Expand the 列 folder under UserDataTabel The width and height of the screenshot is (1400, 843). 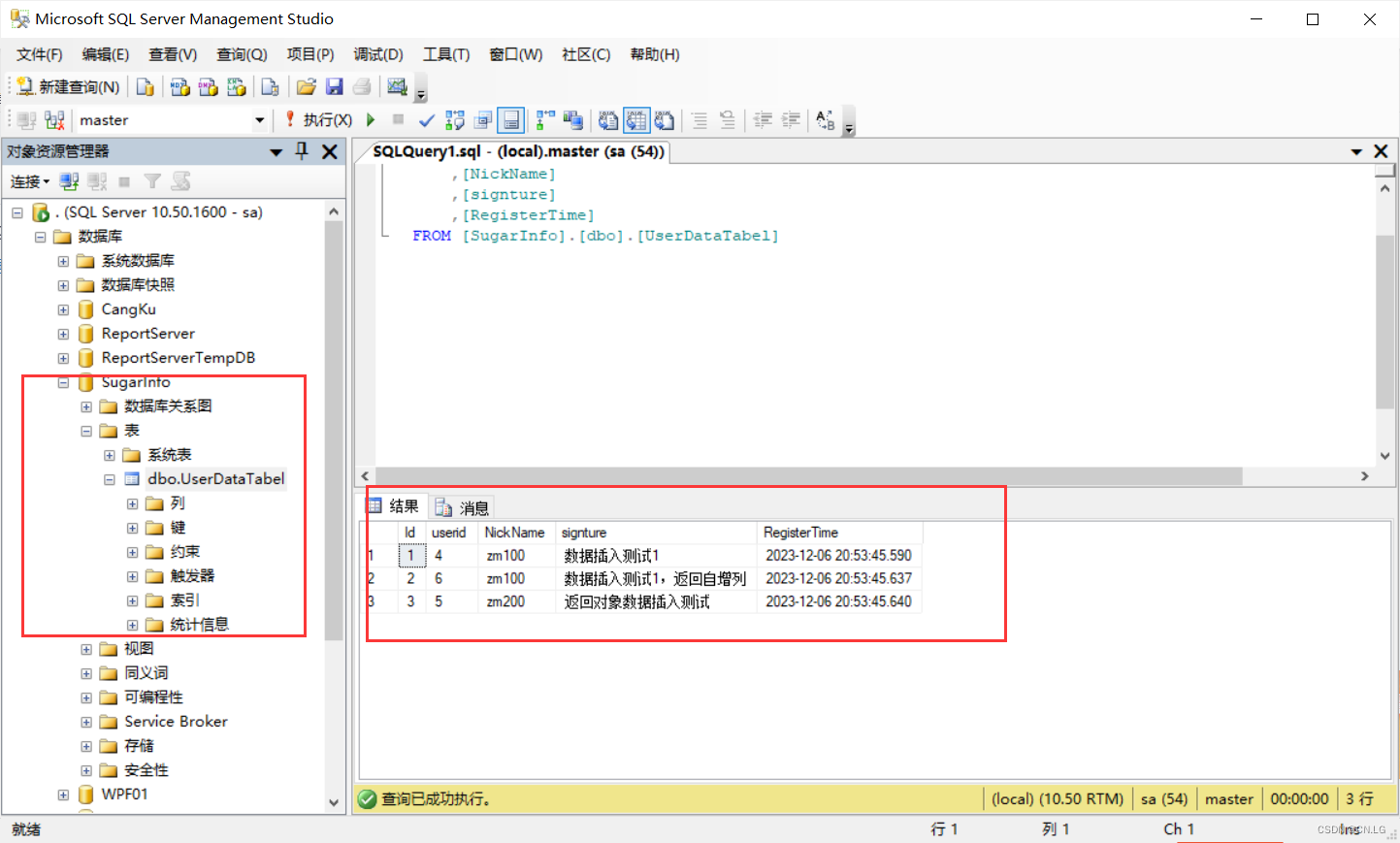[x=133, y=503]
